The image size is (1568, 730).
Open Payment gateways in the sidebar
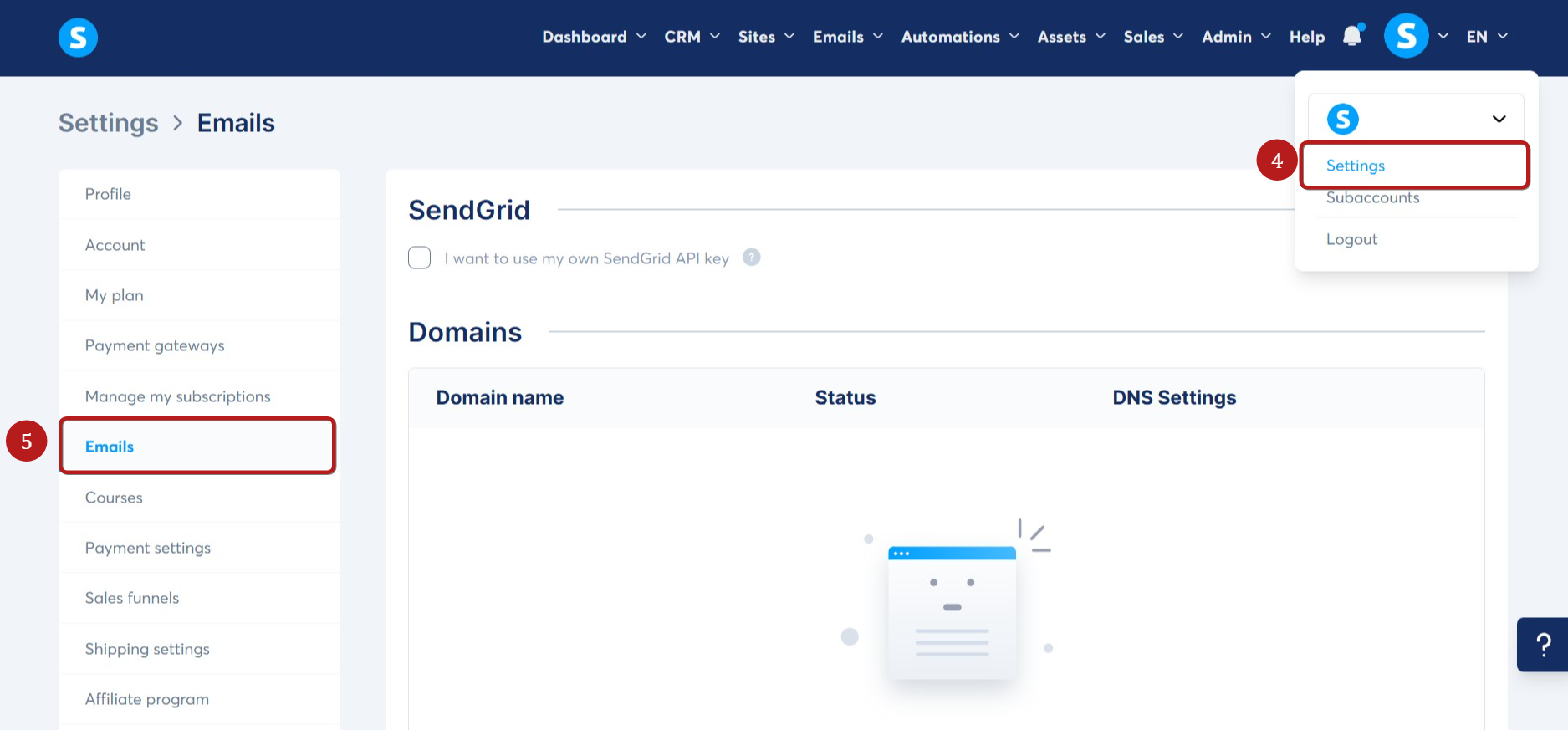tap(199, 345)
